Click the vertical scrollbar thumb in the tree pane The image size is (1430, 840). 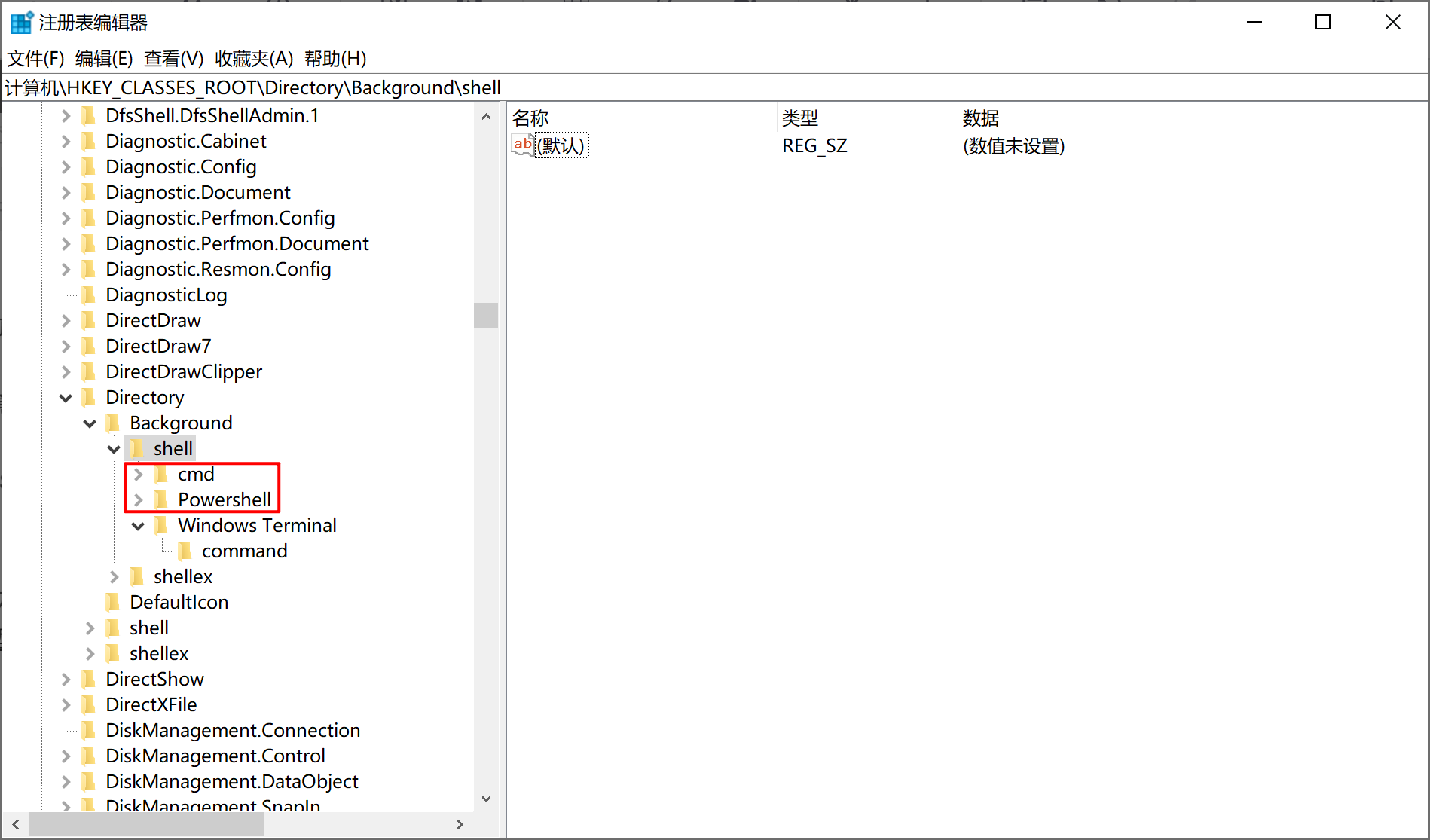(486, 316)
